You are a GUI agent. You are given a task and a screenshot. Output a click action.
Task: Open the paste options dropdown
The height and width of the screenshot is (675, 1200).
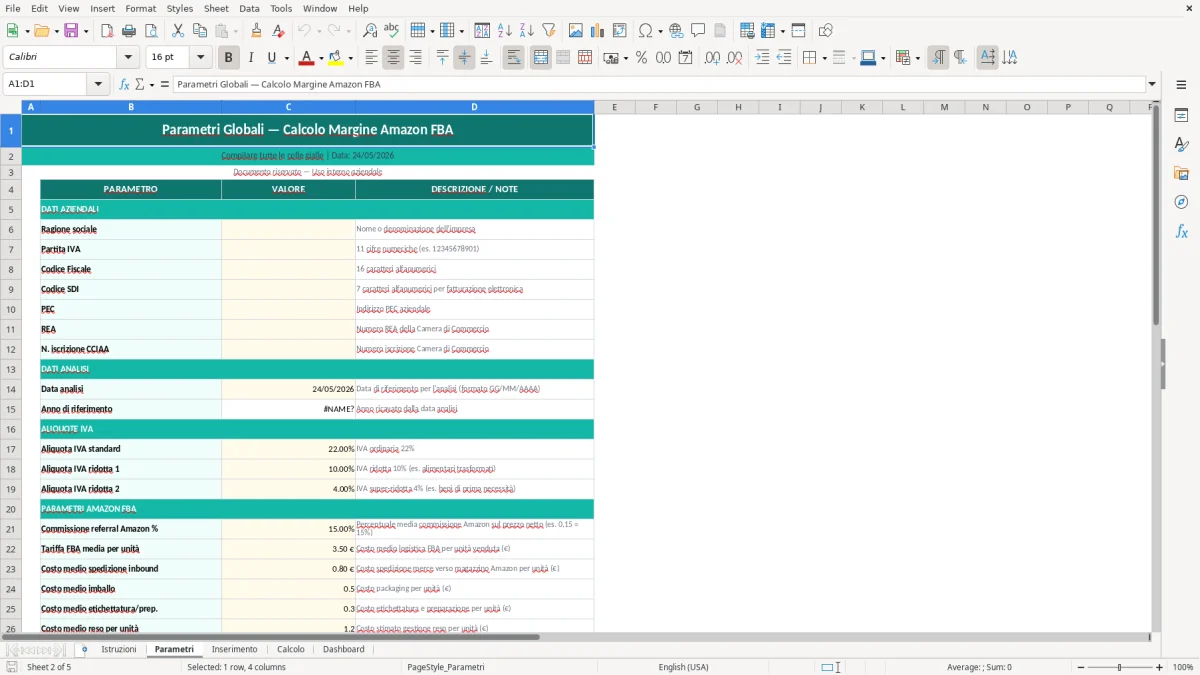tap(234, 31)
